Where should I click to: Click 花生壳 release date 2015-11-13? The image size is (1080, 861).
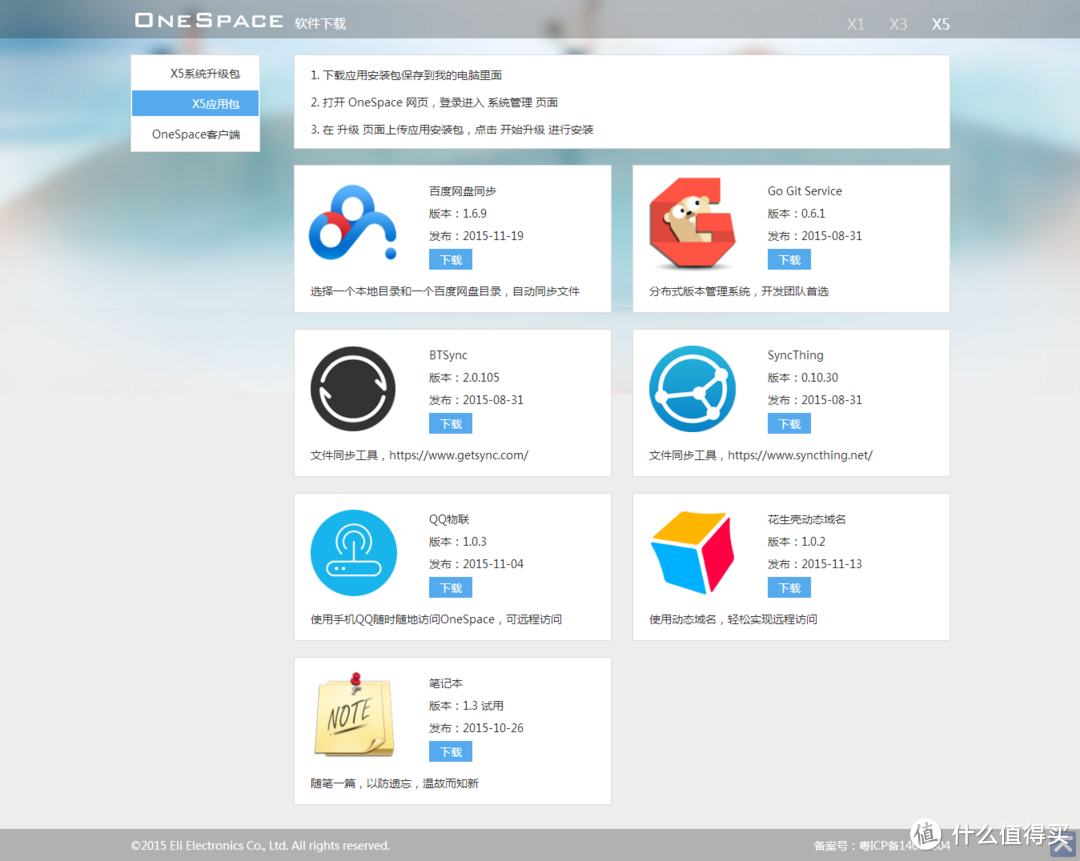[x=815, y=563]
